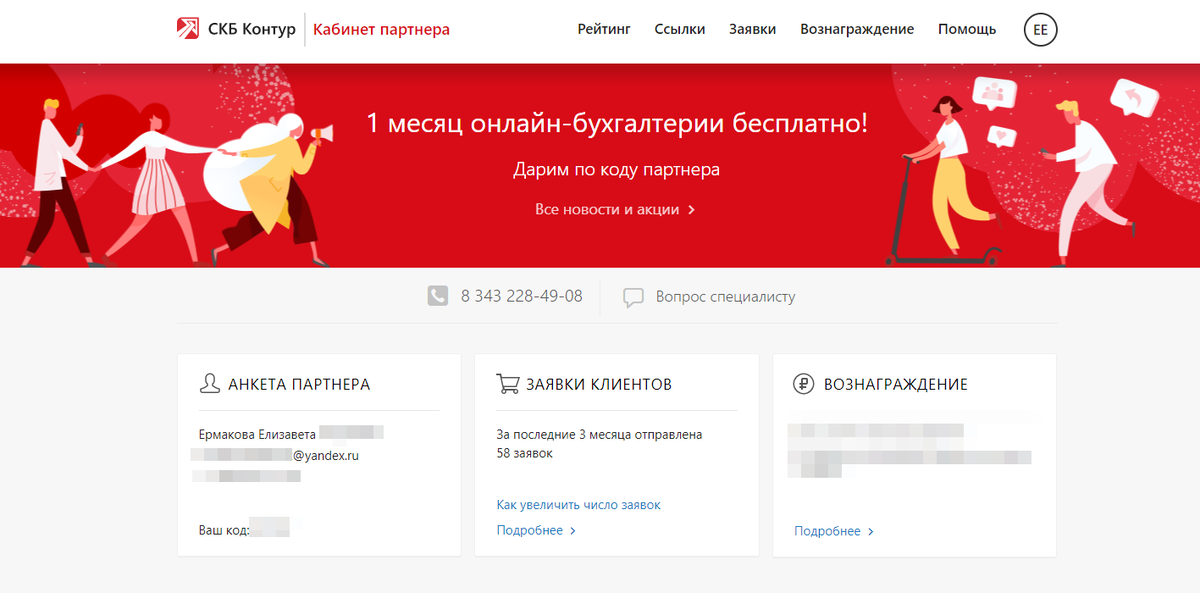
Task: Click the Ваш код label
Action: 224,529
